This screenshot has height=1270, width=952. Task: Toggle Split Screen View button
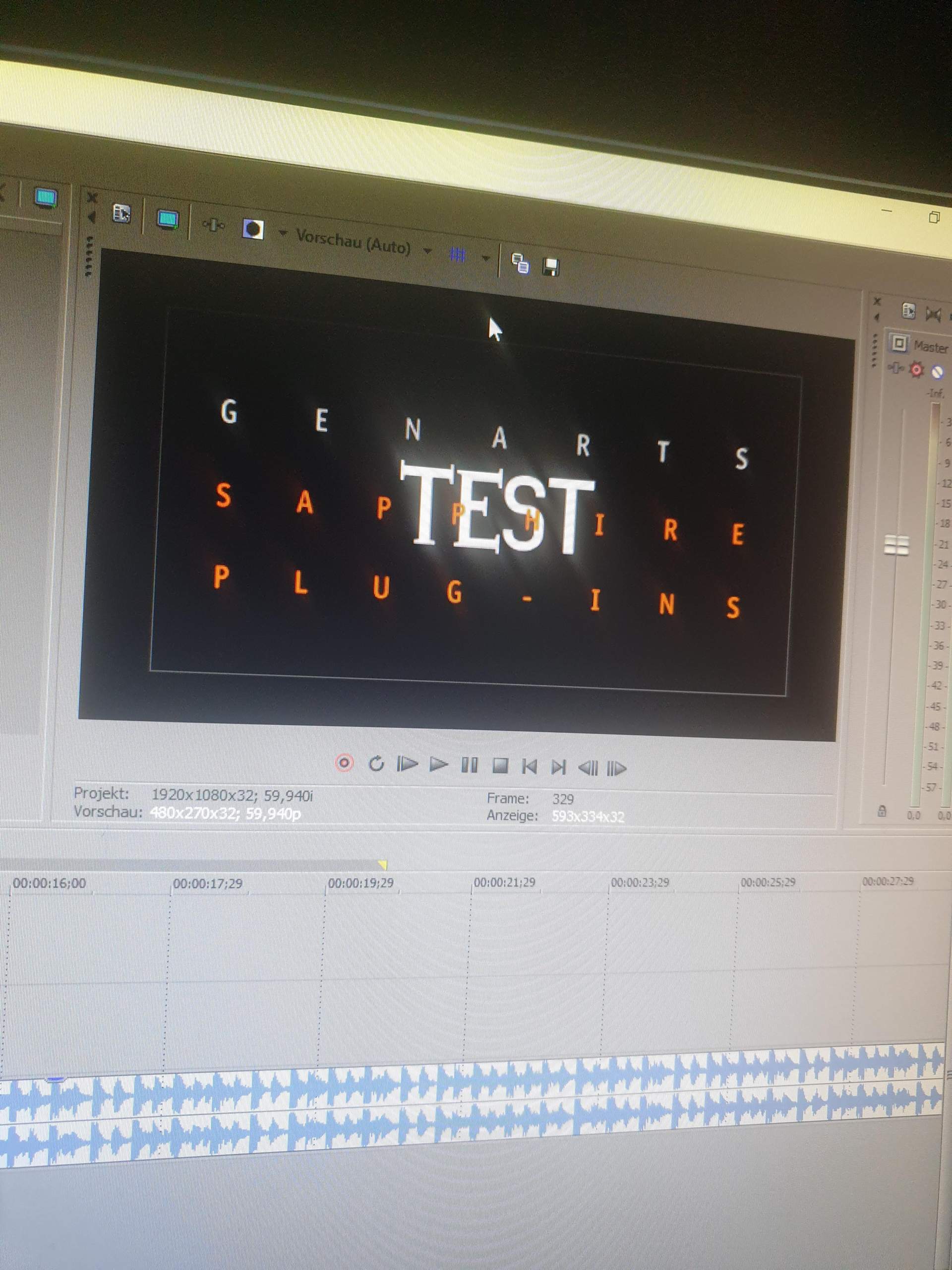[254, 230]
